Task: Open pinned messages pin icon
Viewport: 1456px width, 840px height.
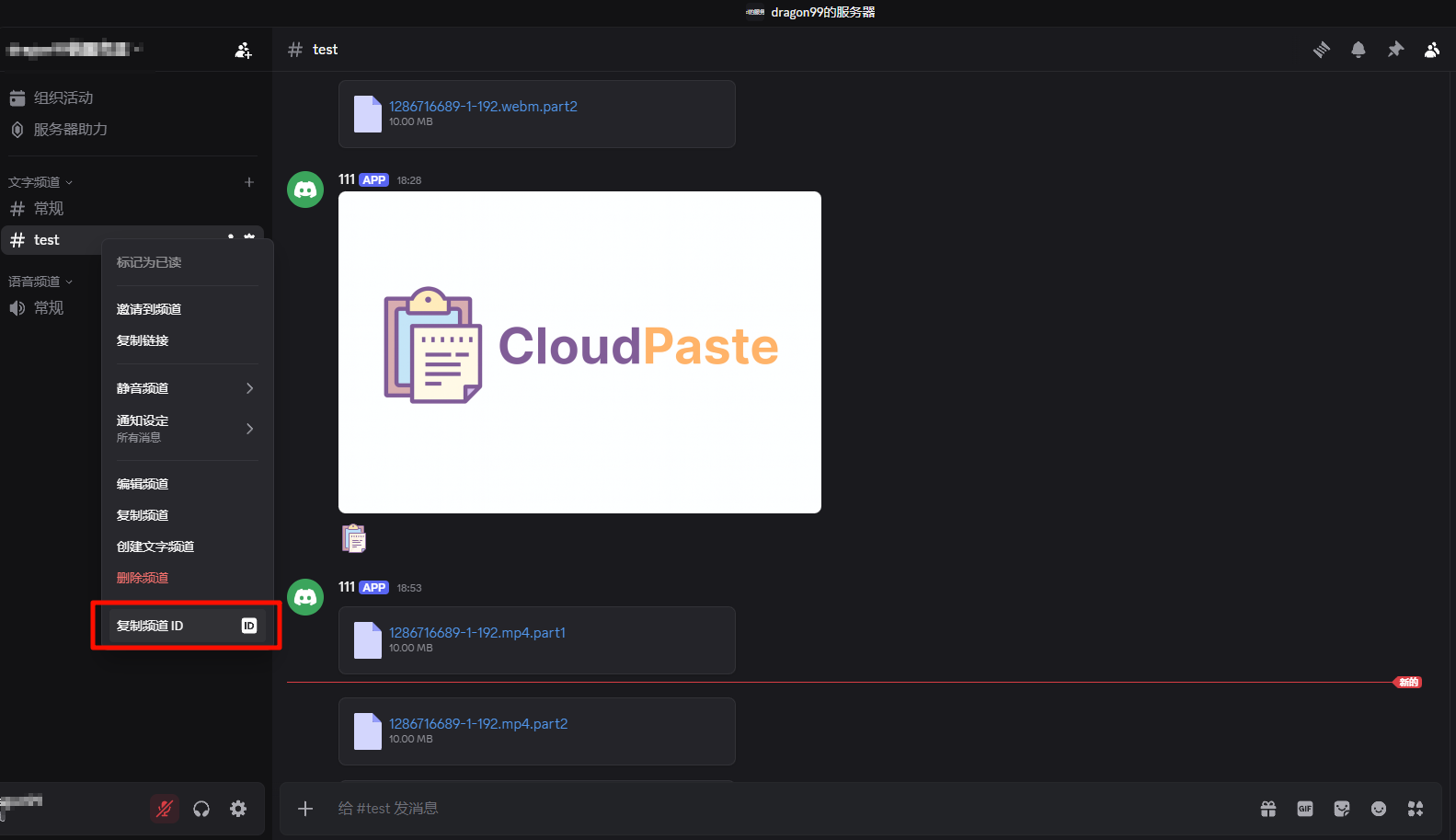Action: point(1395,50)
